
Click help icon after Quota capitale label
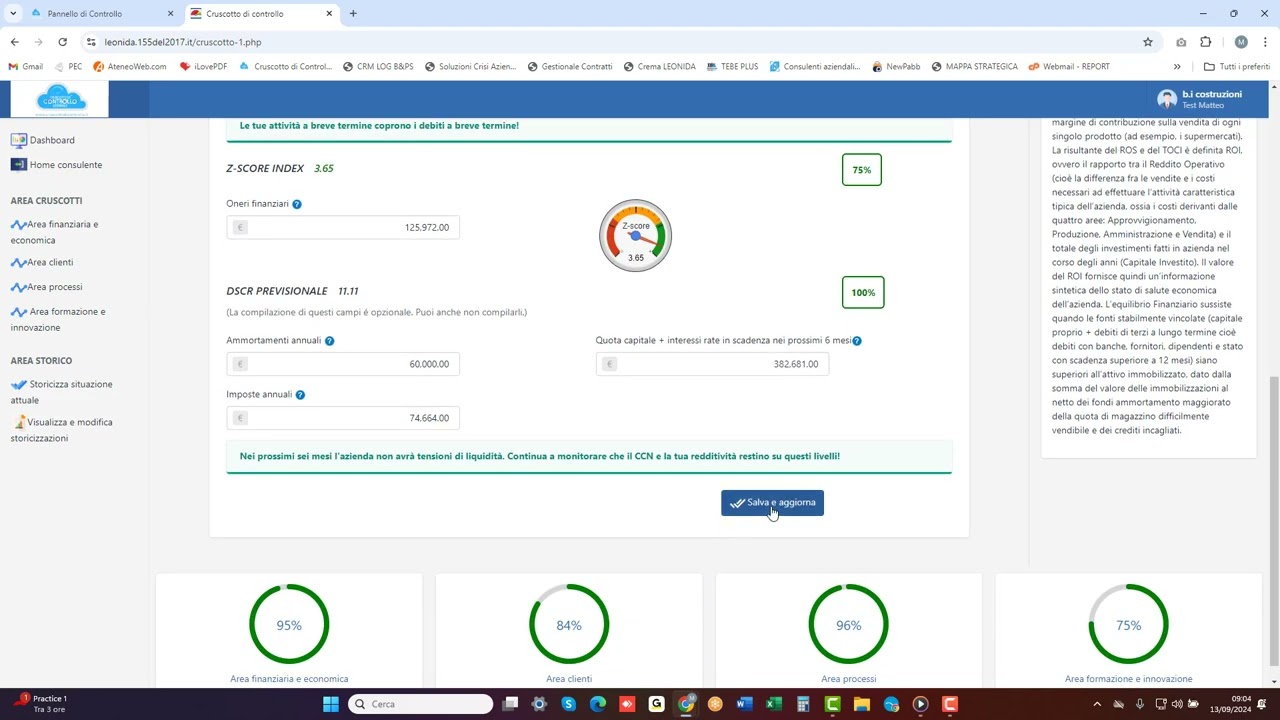tap(857, 341)
